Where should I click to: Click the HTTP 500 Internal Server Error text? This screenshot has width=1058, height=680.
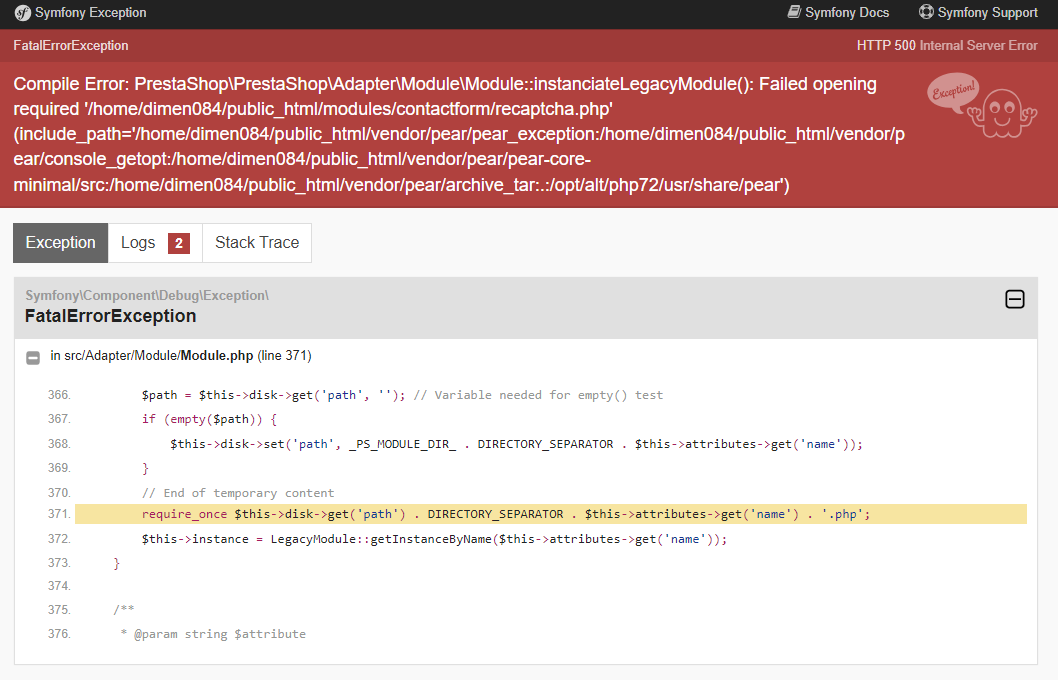947,46
